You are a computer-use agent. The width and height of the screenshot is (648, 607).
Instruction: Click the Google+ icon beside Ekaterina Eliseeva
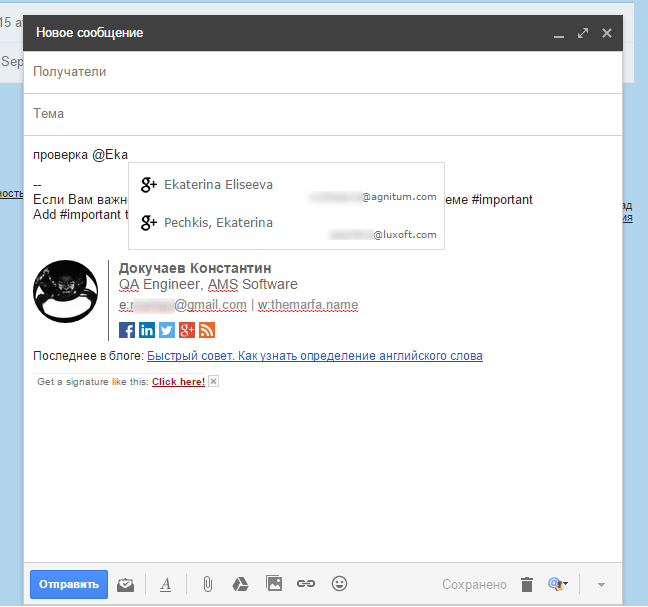(149, 185)
